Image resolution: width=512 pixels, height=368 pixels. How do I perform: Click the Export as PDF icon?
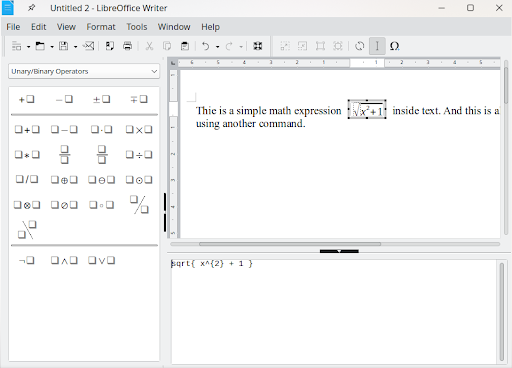[110, 46]
